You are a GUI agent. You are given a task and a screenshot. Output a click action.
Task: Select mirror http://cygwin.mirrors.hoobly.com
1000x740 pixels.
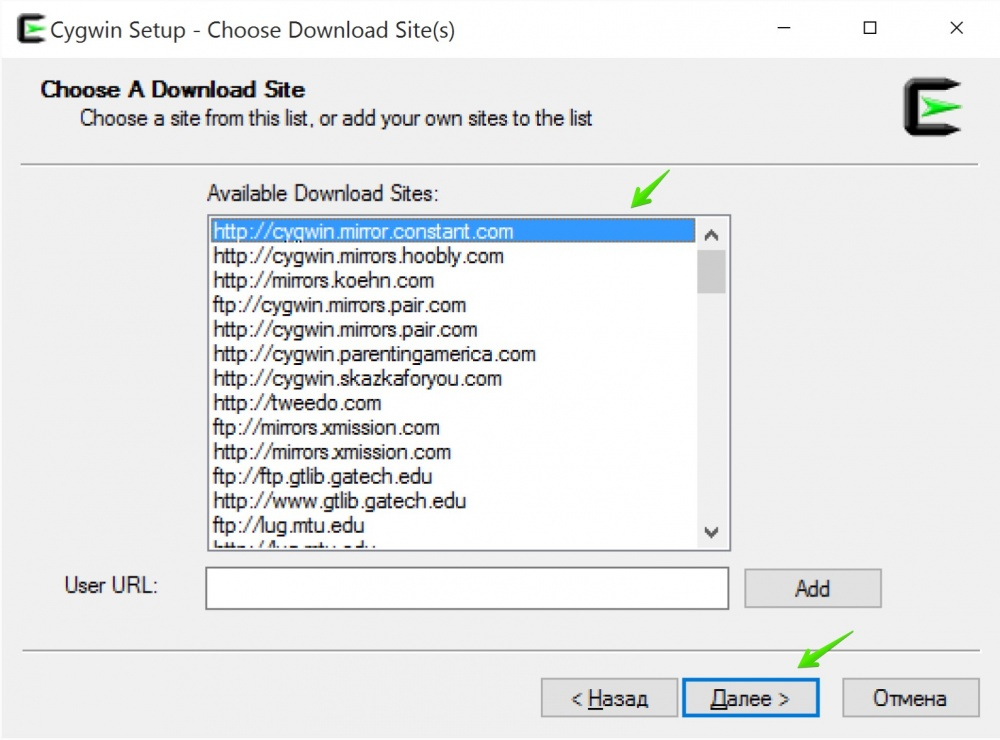tap(453, 256)
